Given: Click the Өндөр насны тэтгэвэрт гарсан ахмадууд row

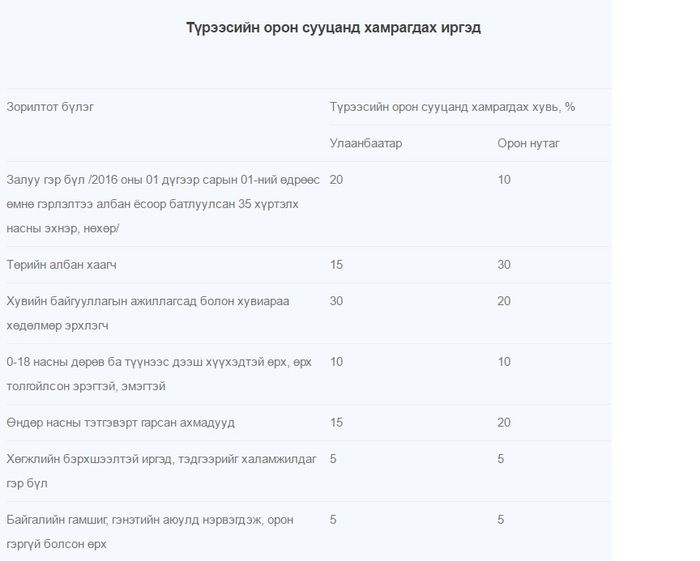Looking at the screenshot, I should pyautogui.click(x=121, y=423).
